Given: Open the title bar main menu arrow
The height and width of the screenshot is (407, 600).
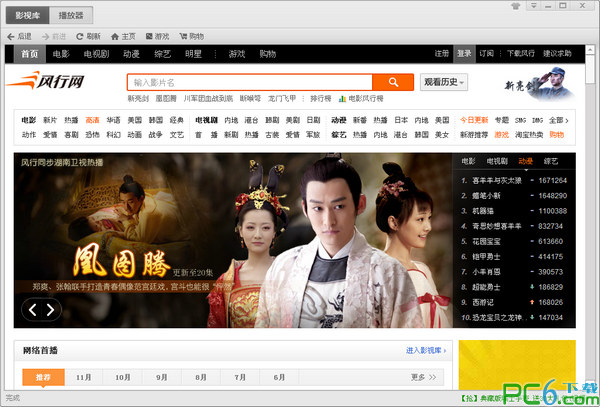Looking at the screenshot, I should pyautogui.click(x=534, y=6).
